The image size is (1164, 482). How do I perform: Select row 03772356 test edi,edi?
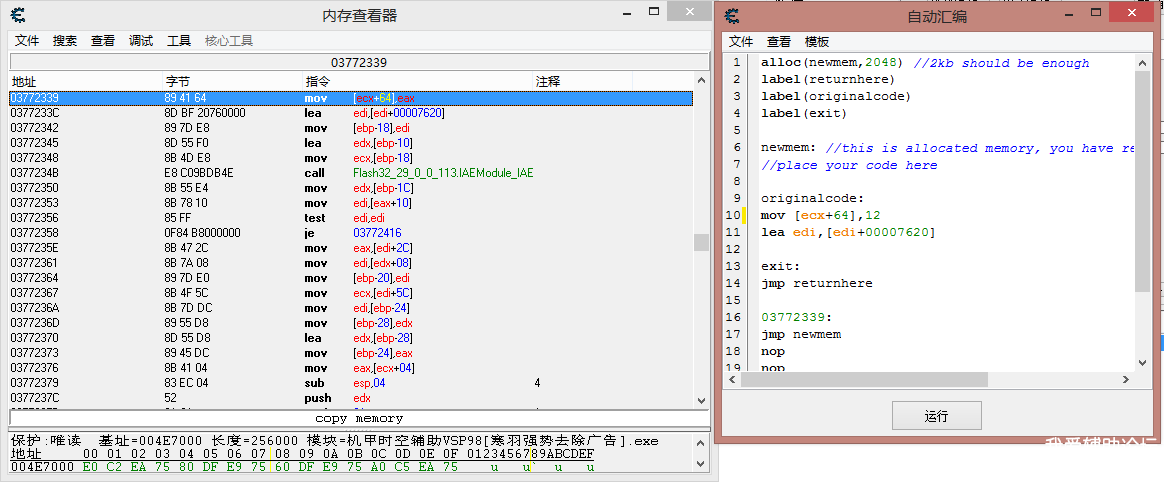tap(351, 218)
